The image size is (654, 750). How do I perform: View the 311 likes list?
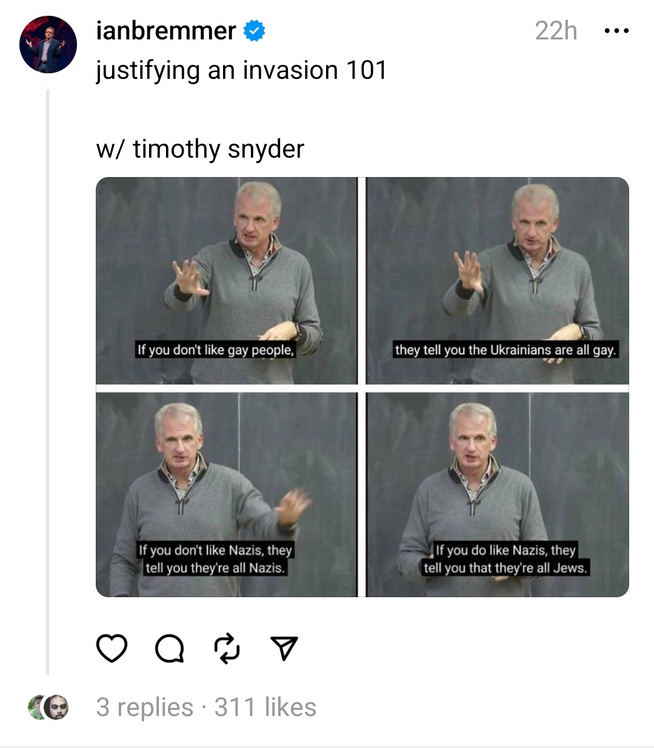(x=265, y=707)
